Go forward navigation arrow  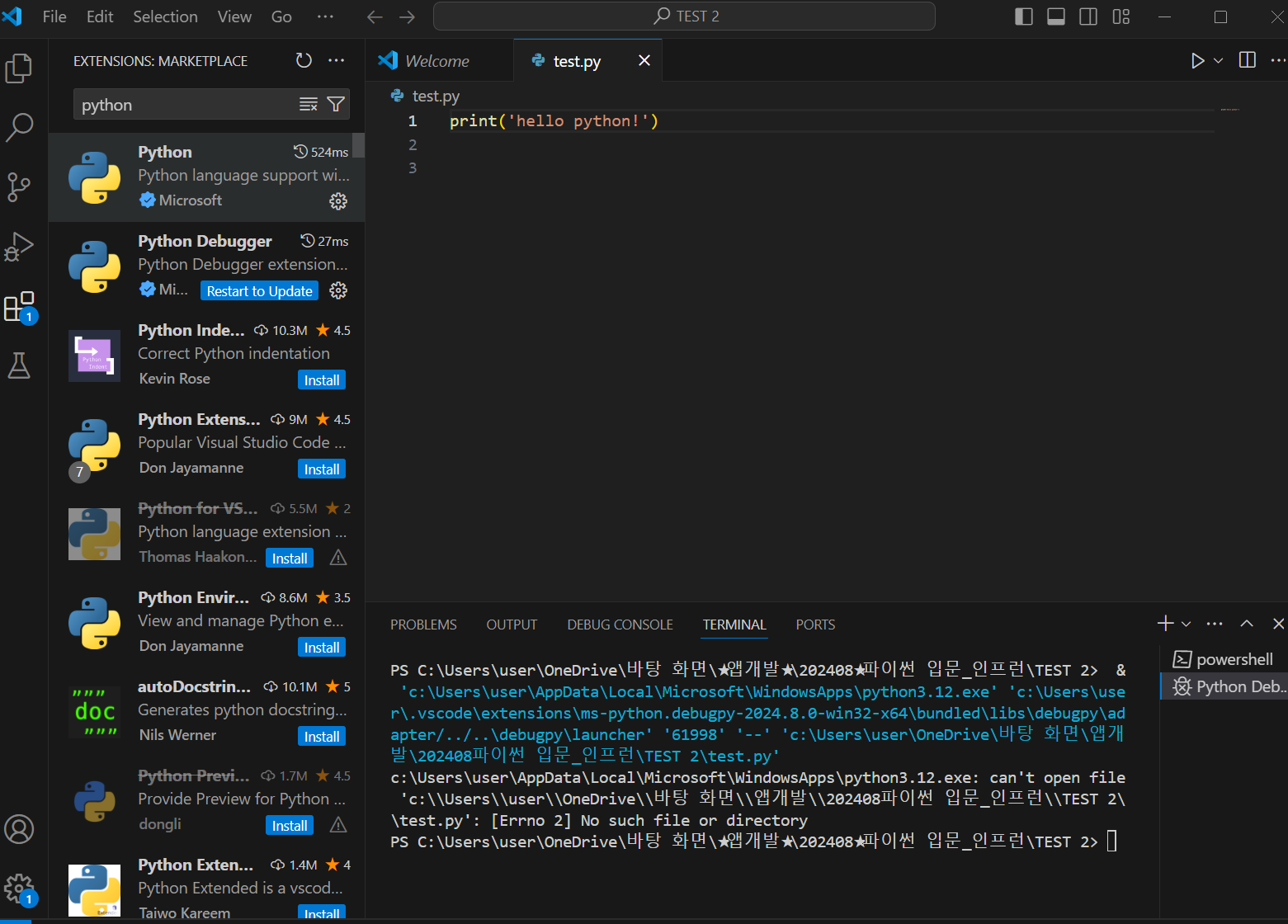[408, 16]
